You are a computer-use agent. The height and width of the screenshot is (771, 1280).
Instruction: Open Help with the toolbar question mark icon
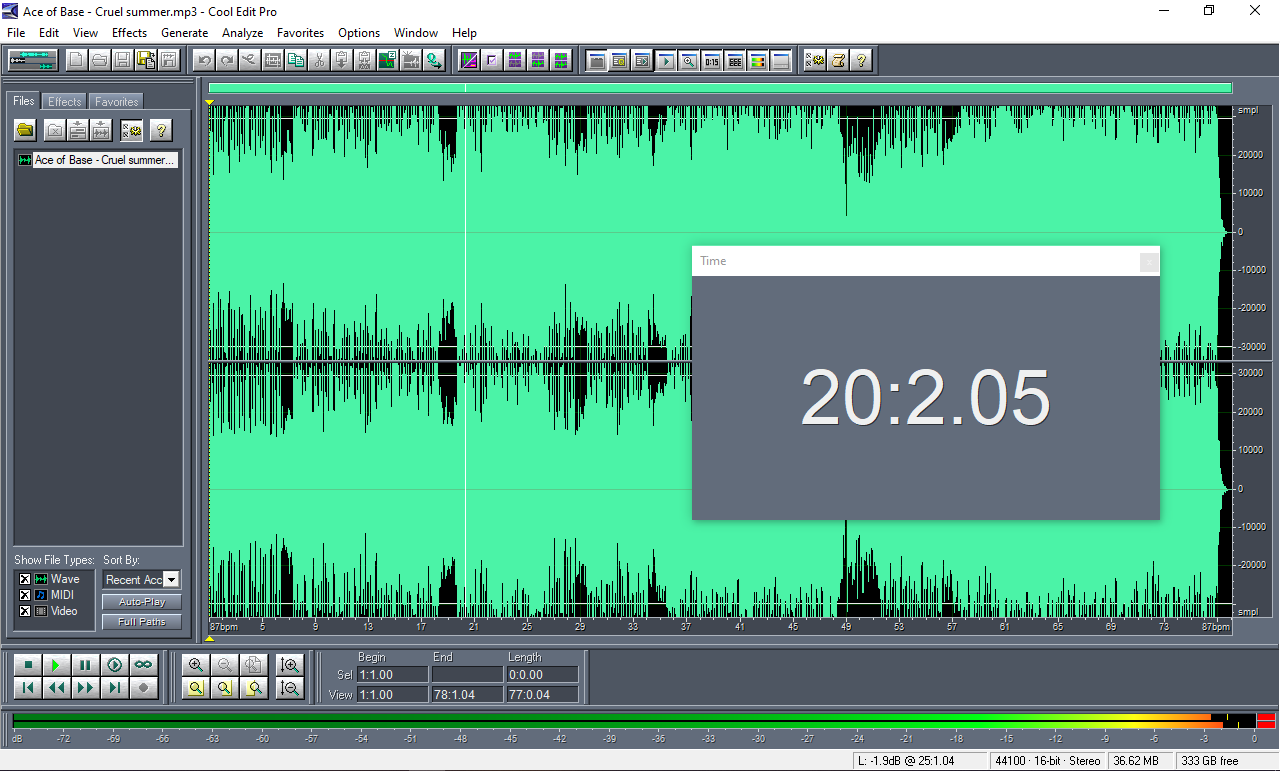[861, 60]
